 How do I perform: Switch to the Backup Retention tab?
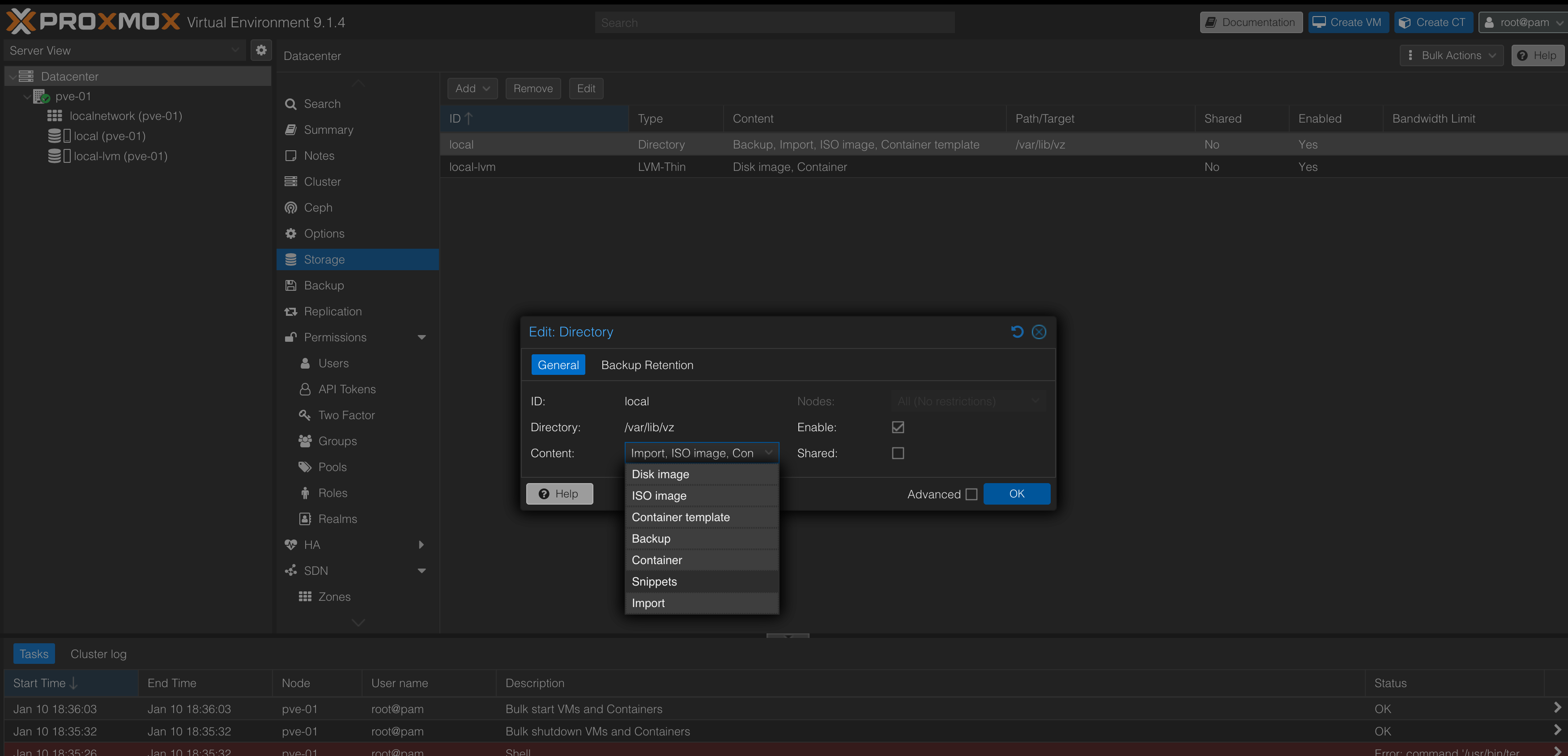(x=647, y=365)
